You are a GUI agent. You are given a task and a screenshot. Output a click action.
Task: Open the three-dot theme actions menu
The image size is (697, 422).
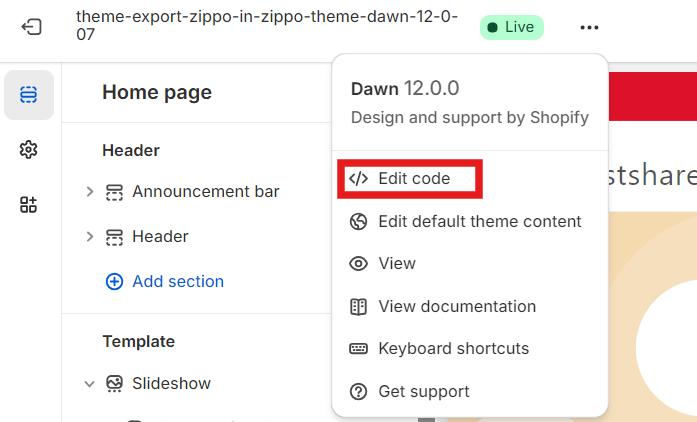(589, 27)
